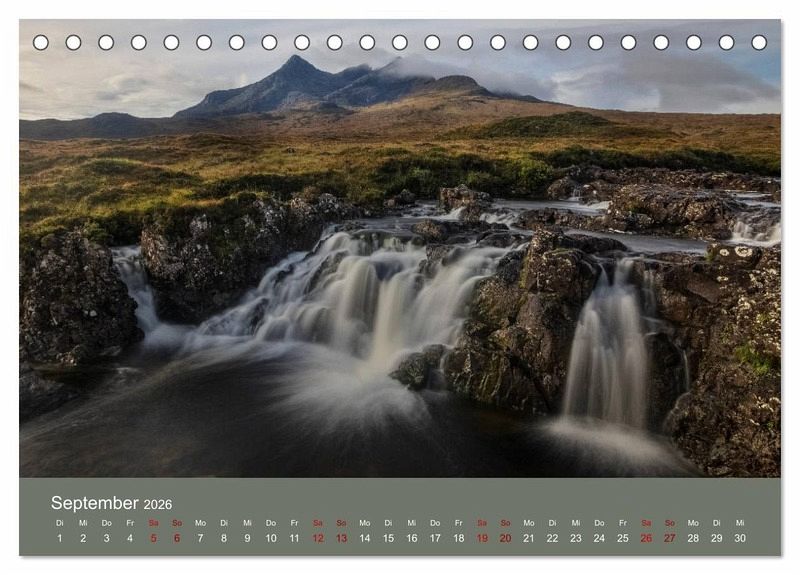The width and height of the screenshot is (800, 575).
Task: Select the red Sunday date 6
Action: [x=177, y=538]
